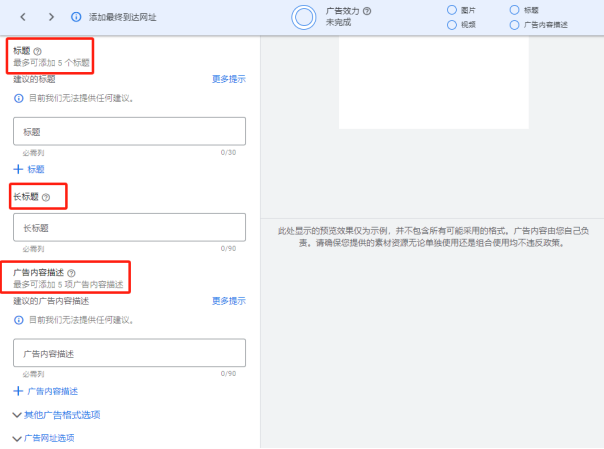Focus the 广告内容描述 input field

click(x=129, y=353)
